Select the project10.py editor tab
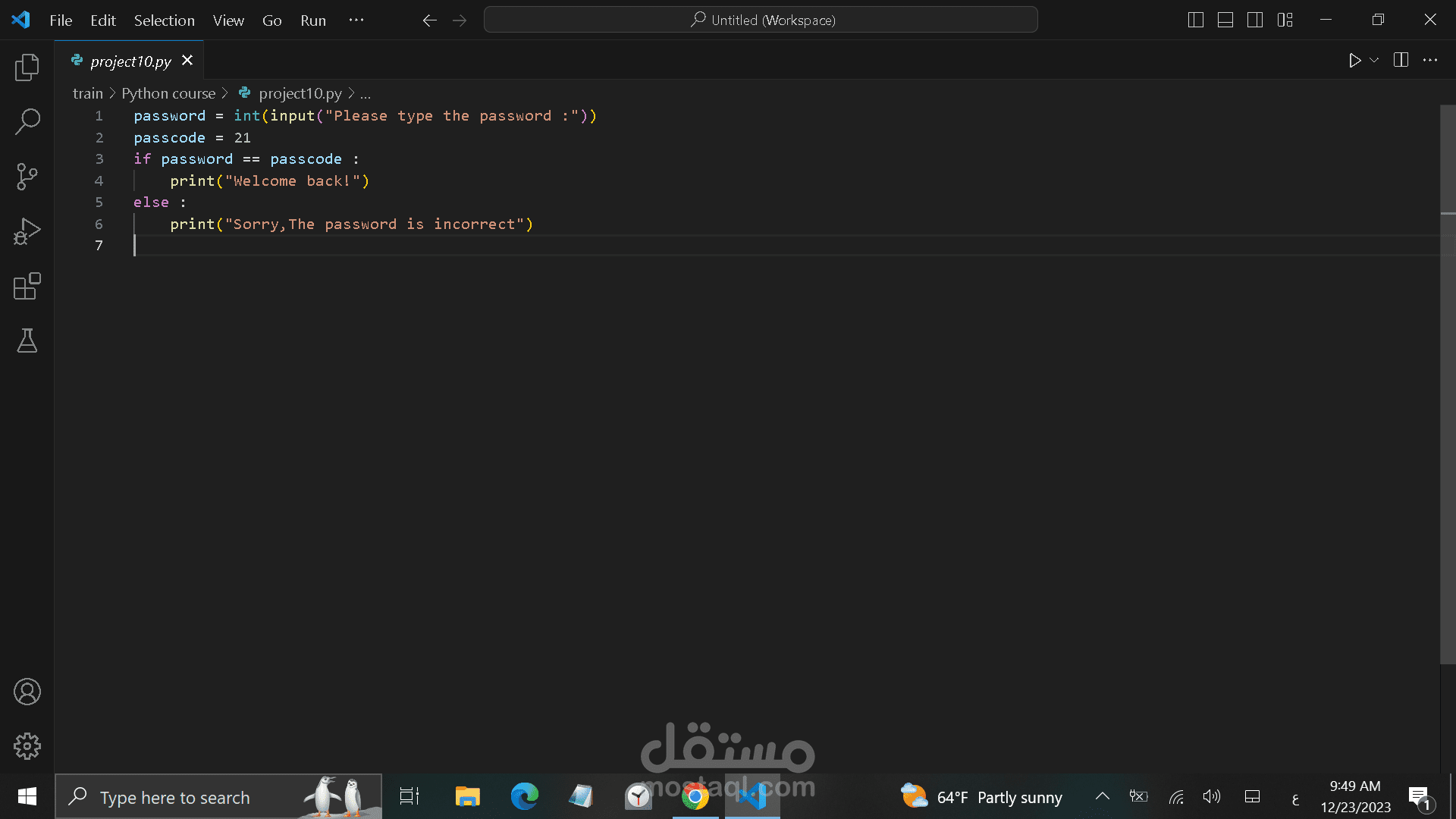 (x=130, y=61)
